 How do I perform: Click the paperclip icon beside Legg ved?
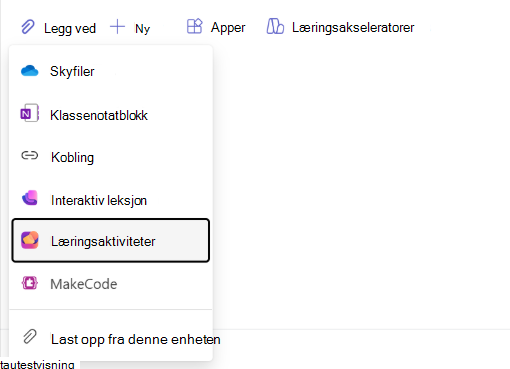(28, 27)
